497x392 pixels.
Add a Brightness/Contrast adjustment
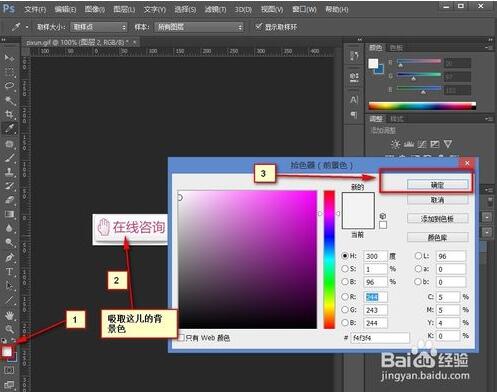[396, 144]
